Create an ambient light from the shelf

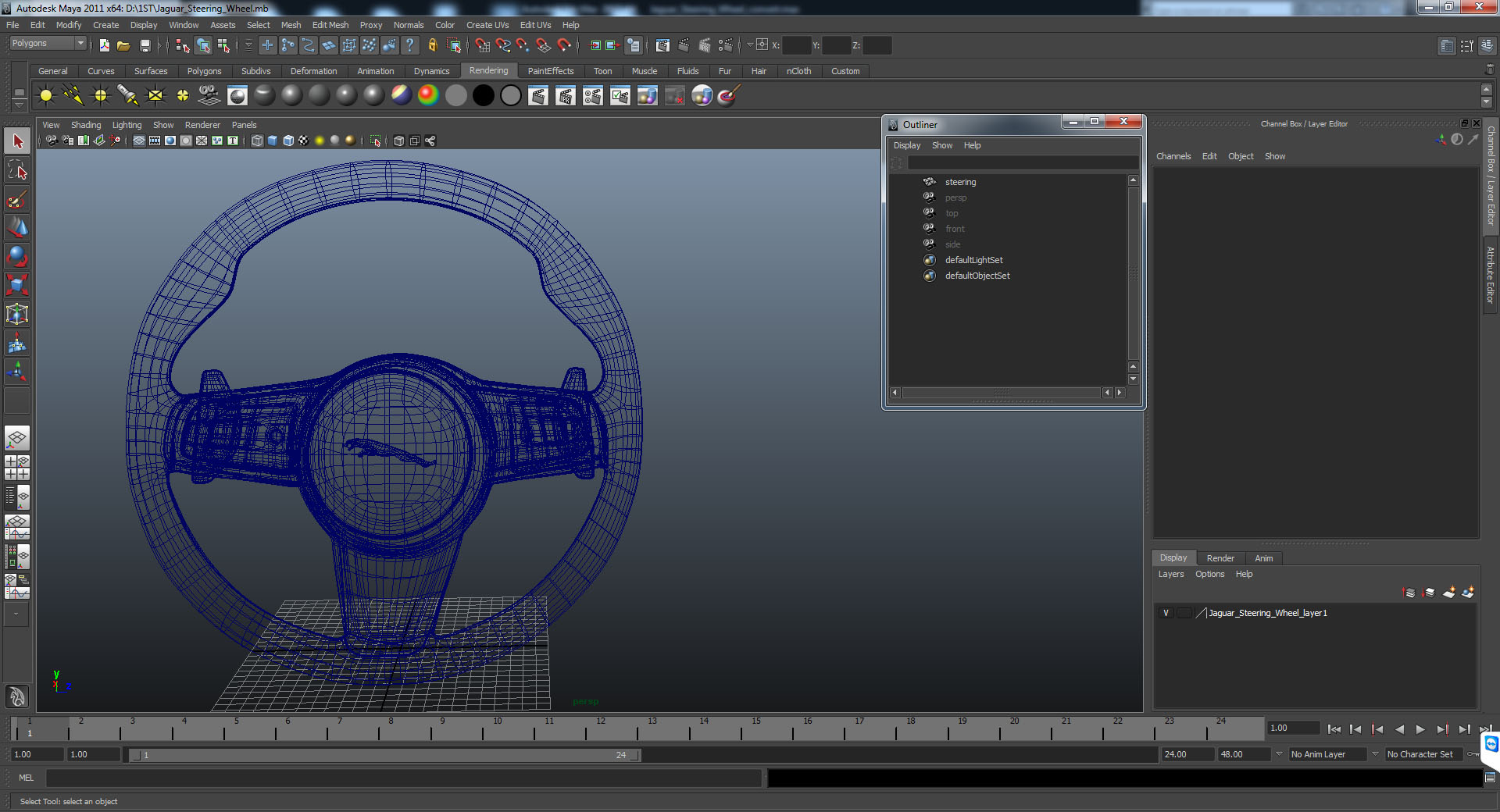[46, 96]
